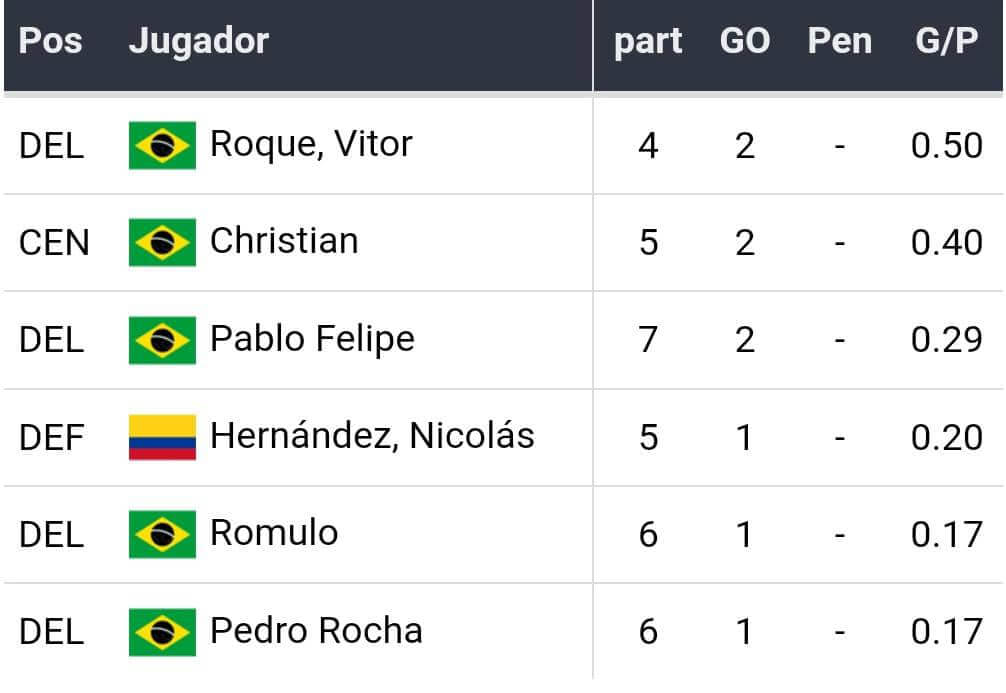The image size is (1006, 693).
Task: Click Brazil flag next to Christian
Action: (x=162, y=243)
